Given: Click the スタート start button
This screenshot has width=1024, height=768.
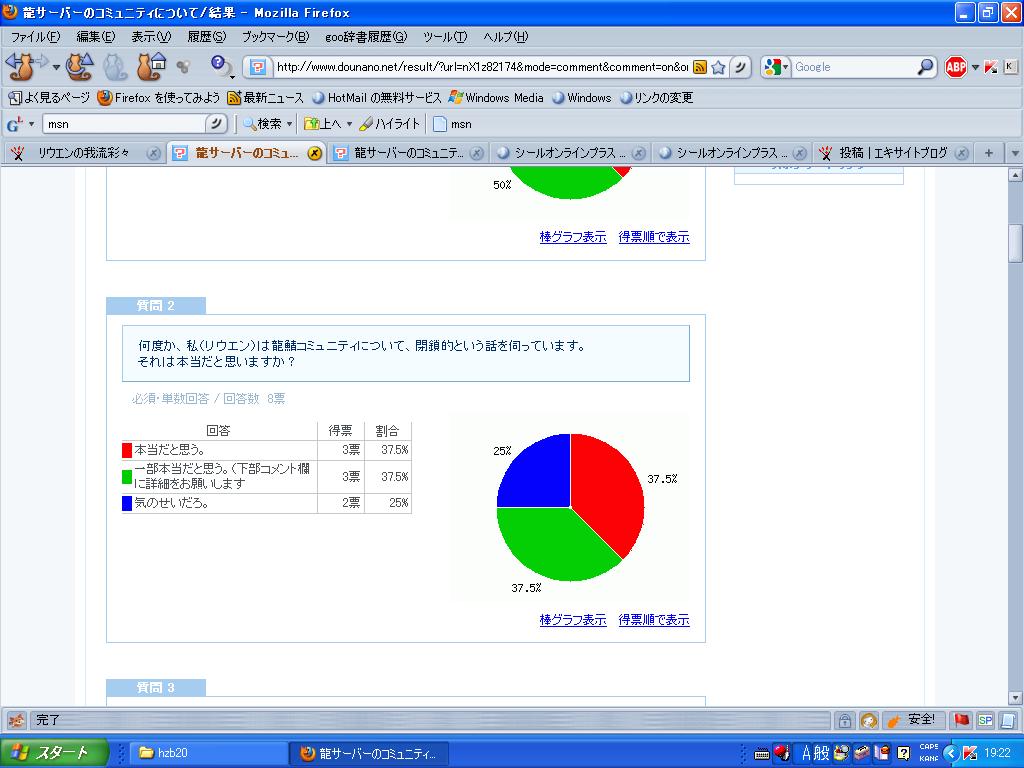Looking at the screenshot, I should point(54,753).
